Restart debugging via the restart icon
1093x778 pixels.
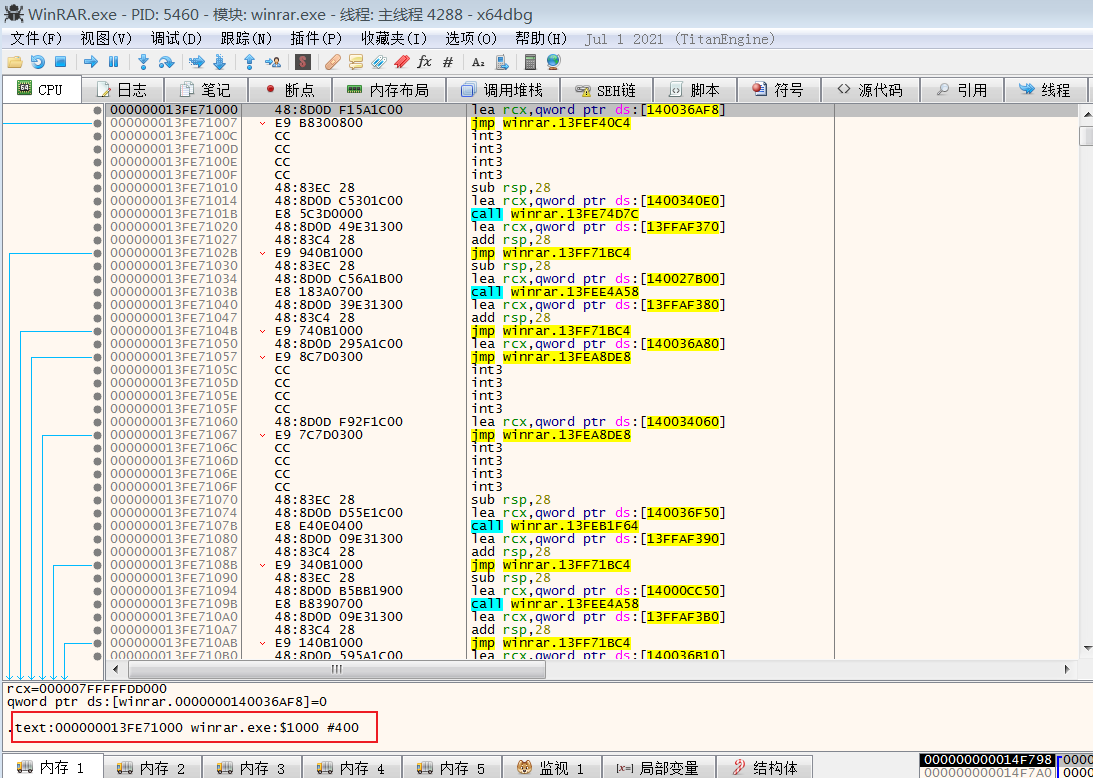click(37, 61)
